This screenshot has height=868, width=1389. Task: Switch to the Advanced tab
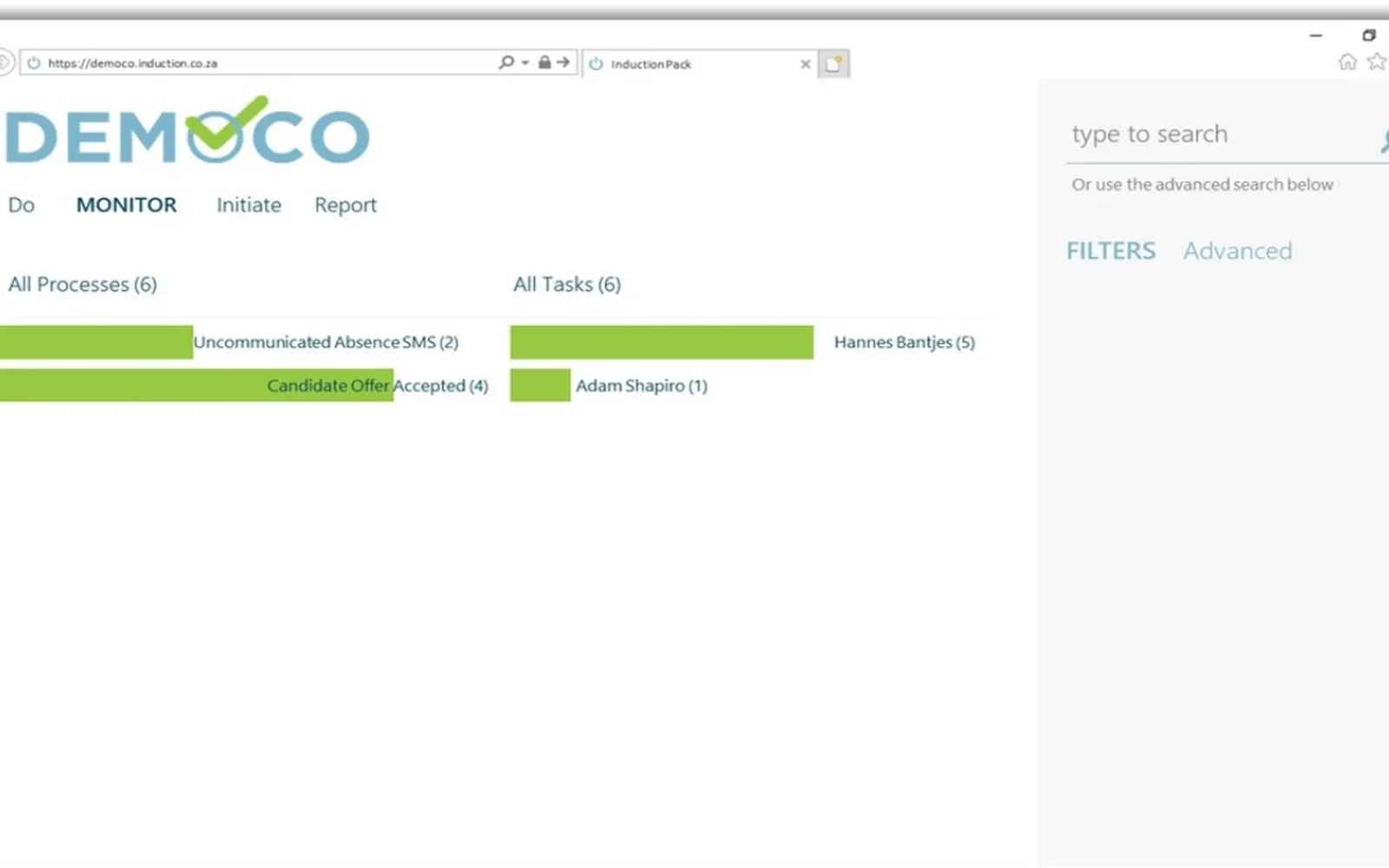1238,251
